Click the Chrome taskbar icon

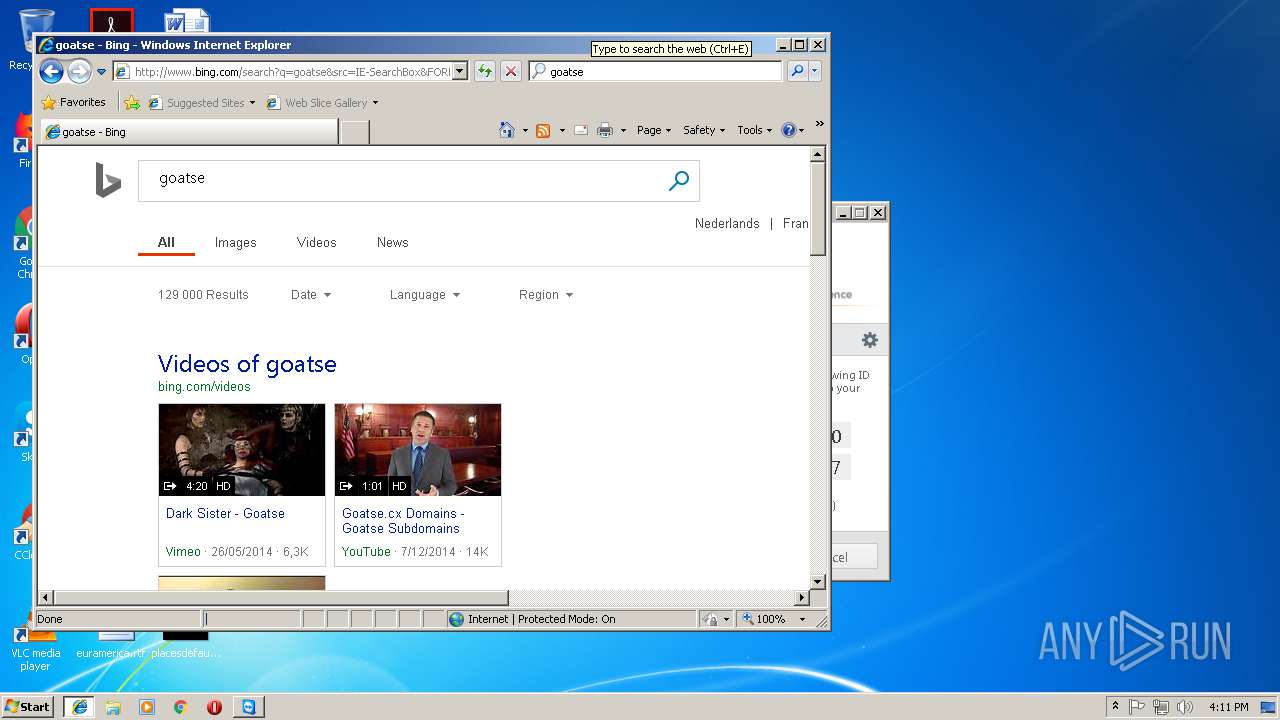(180, 707)
